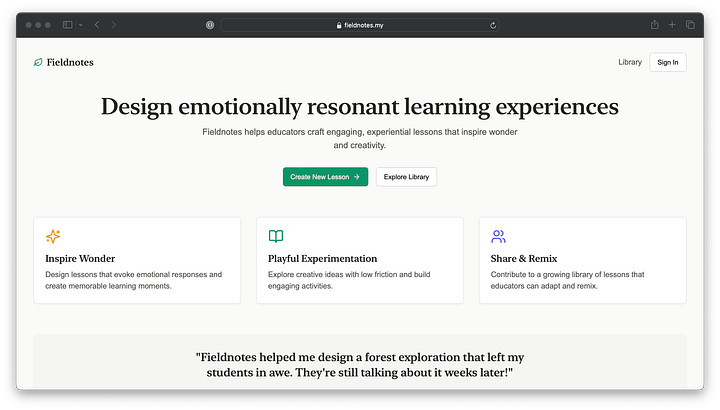Image resolution: width=720 pixels, height=410 pixels.
Task: Expand the sidebar dropdown chevron
Action: tap(80, 25)
